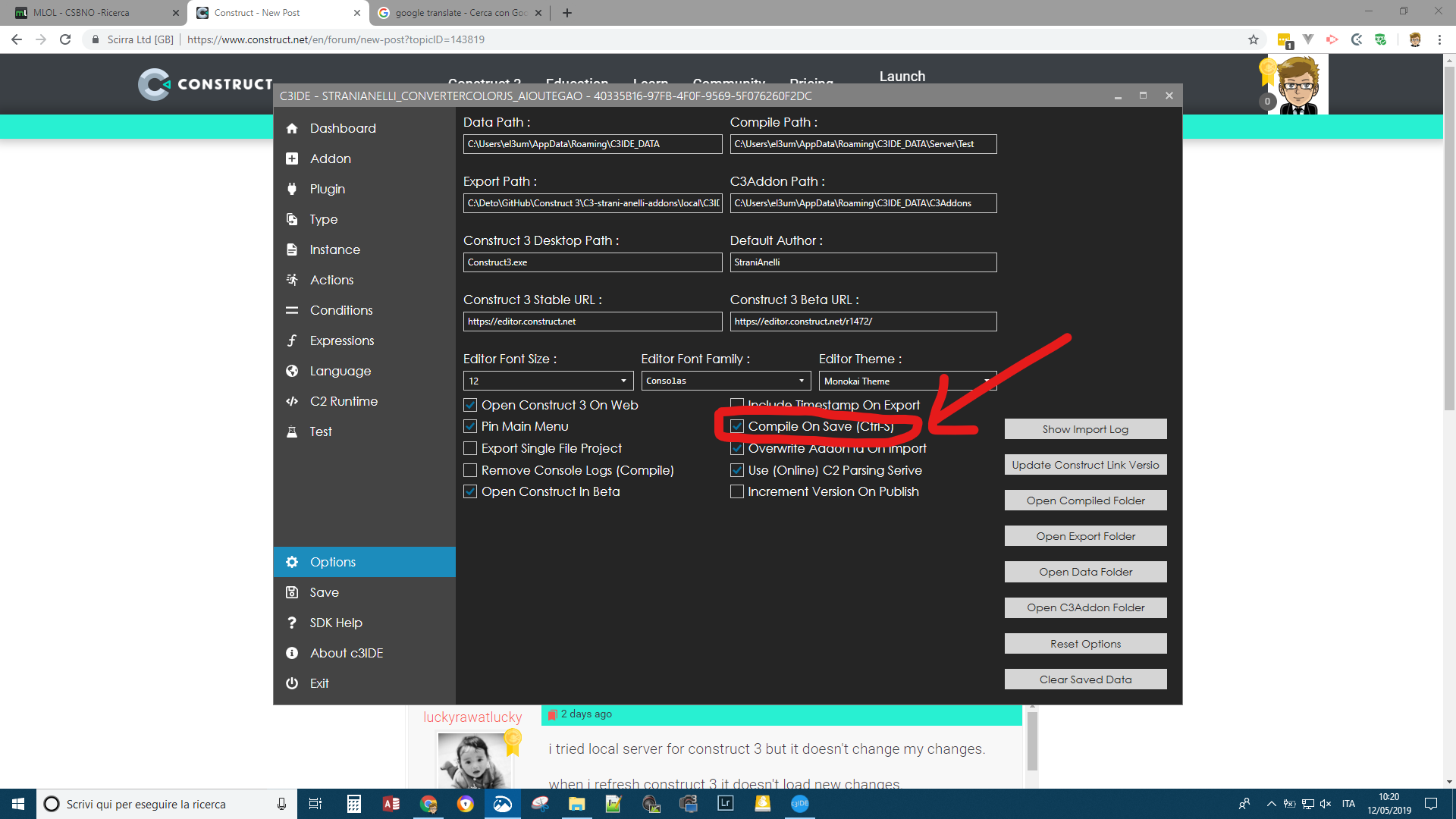Open File Explorer on the taskbar
The width and height of the screenshot is (1456, 819).
click(577, 804)
